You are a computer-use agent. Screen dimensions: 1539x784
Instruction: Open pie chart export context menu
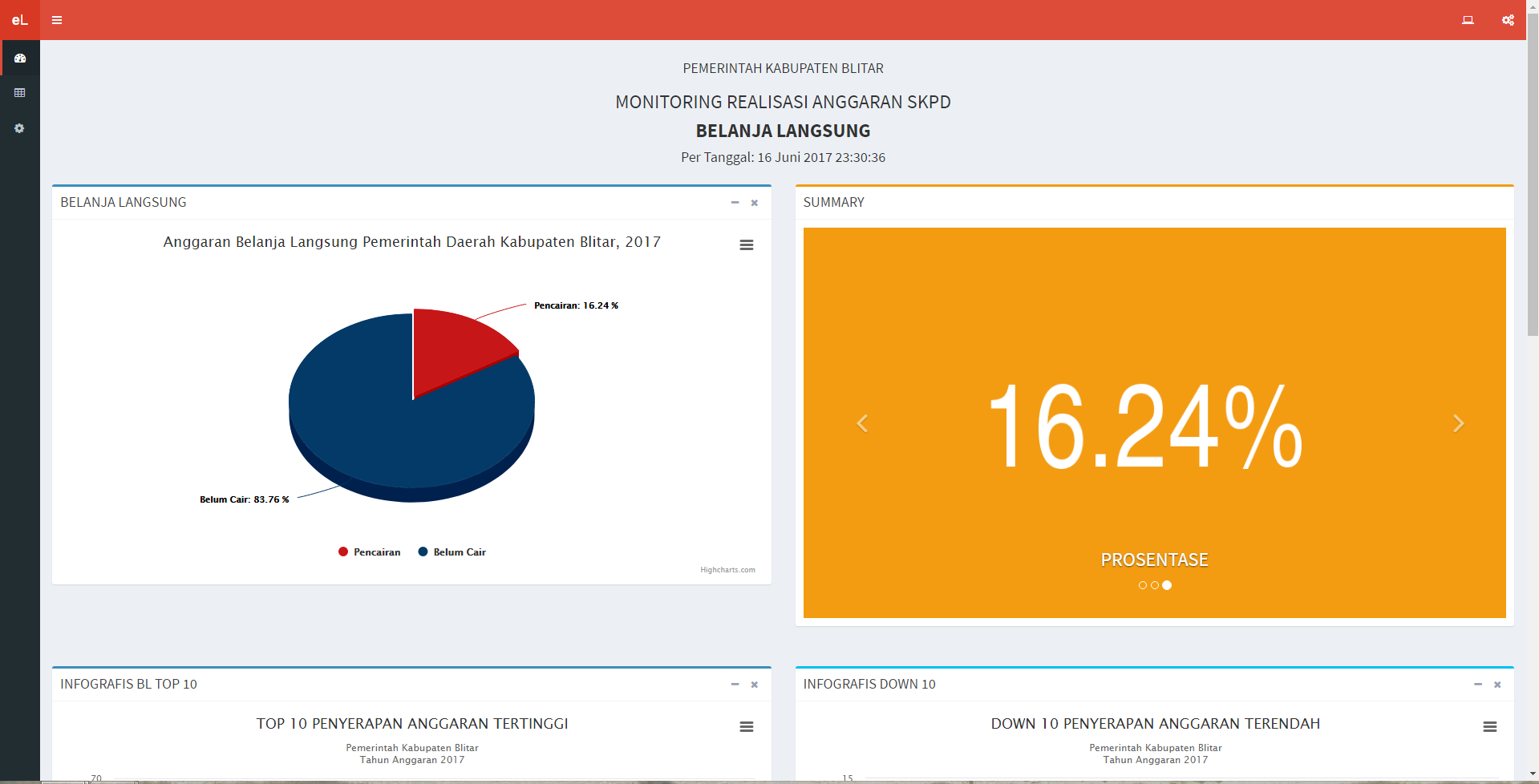(746, 245)
